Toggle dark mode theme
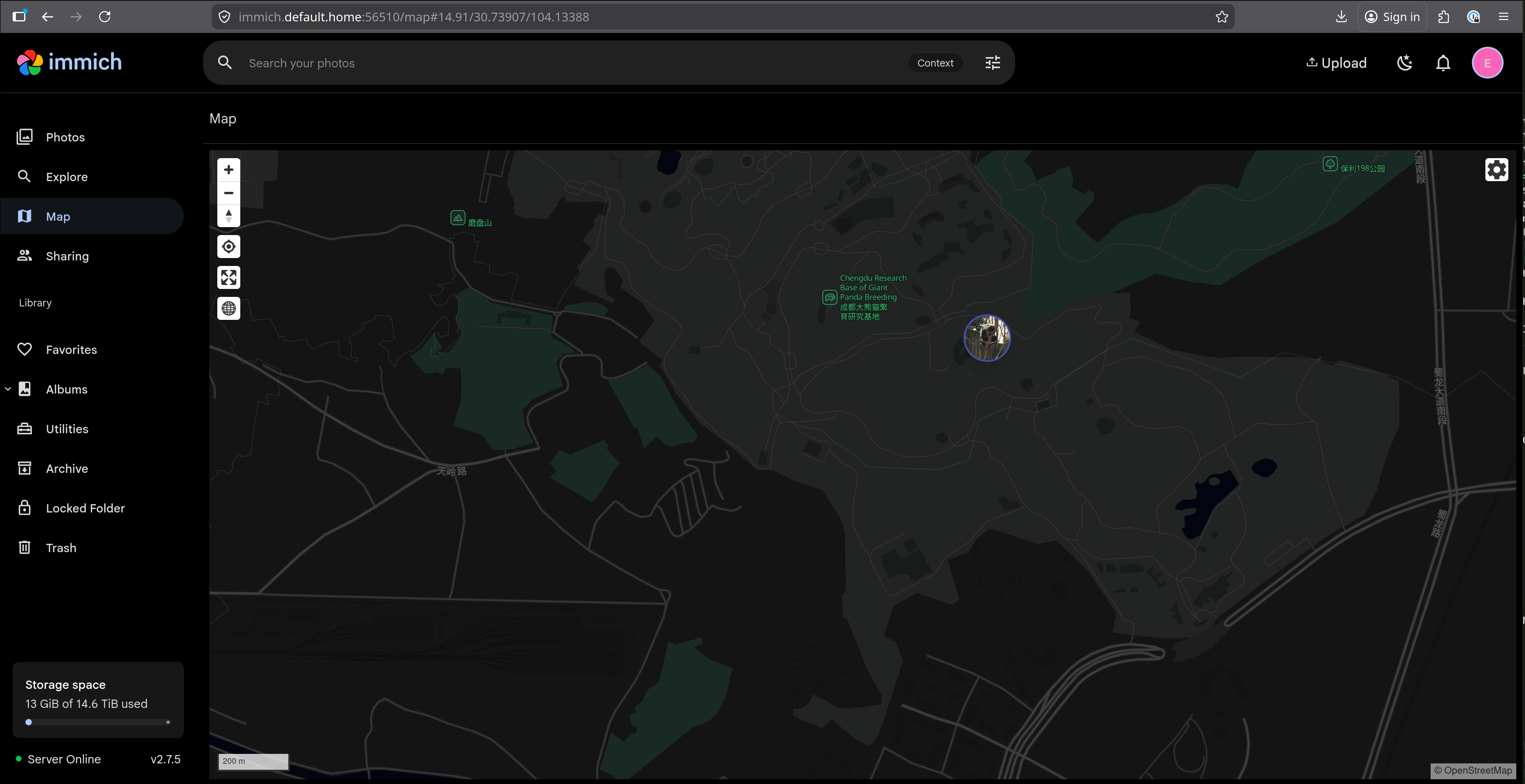 pos(1404,63)
